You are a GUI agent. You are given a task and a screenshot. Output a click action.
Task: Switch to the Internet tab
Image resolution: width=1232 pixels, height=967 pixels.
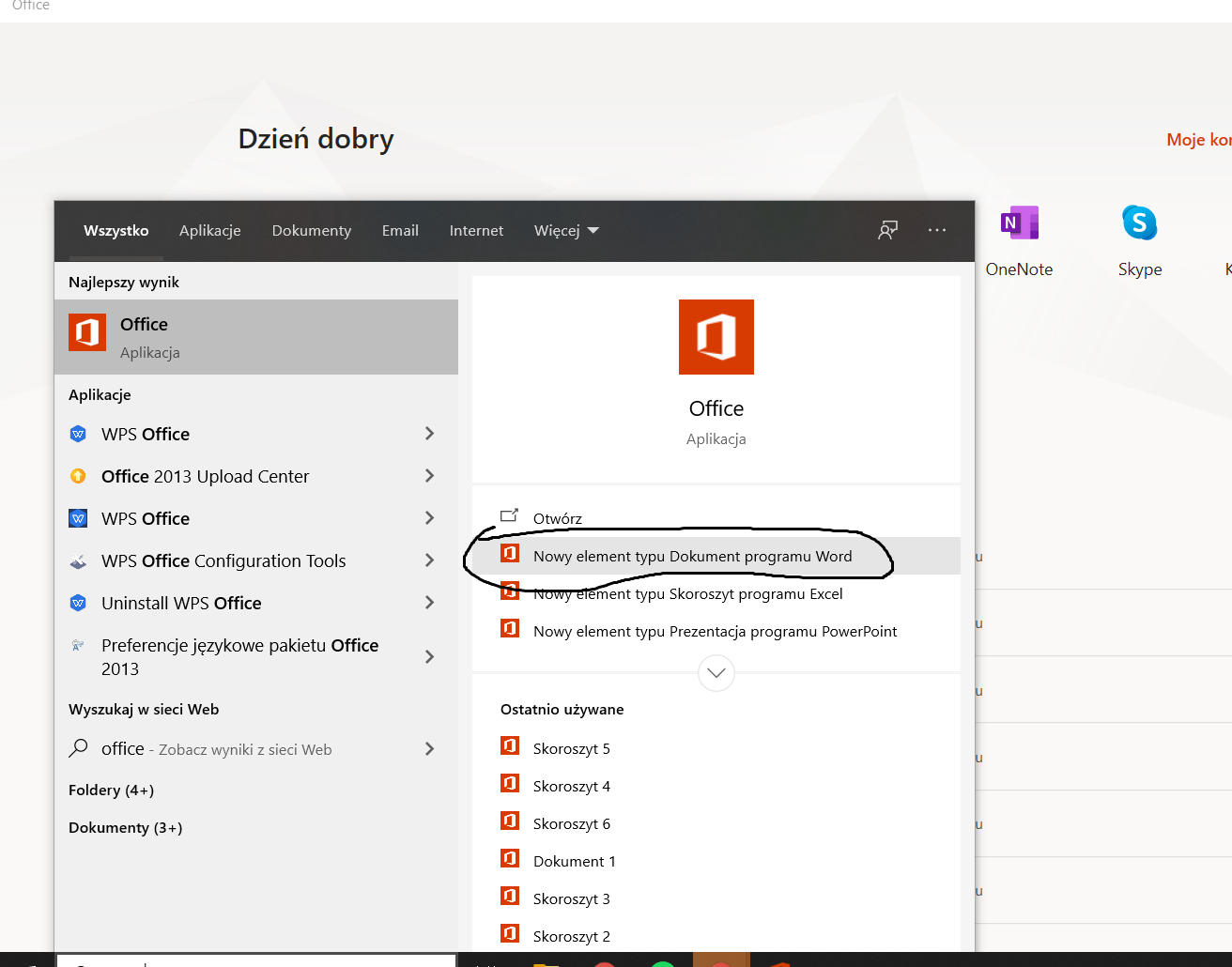tap(476, 230)
